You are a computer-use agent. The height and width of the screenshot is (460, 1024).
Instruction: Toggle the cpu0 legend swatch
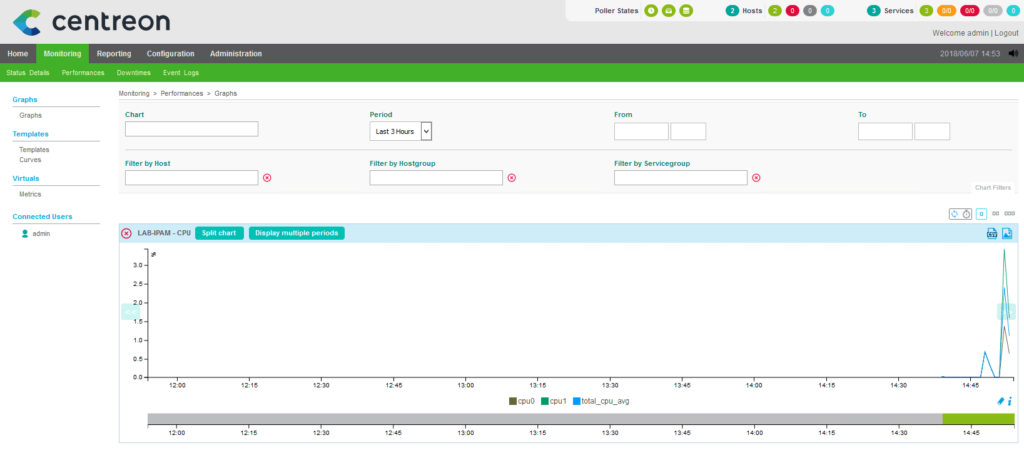[513, 401]
